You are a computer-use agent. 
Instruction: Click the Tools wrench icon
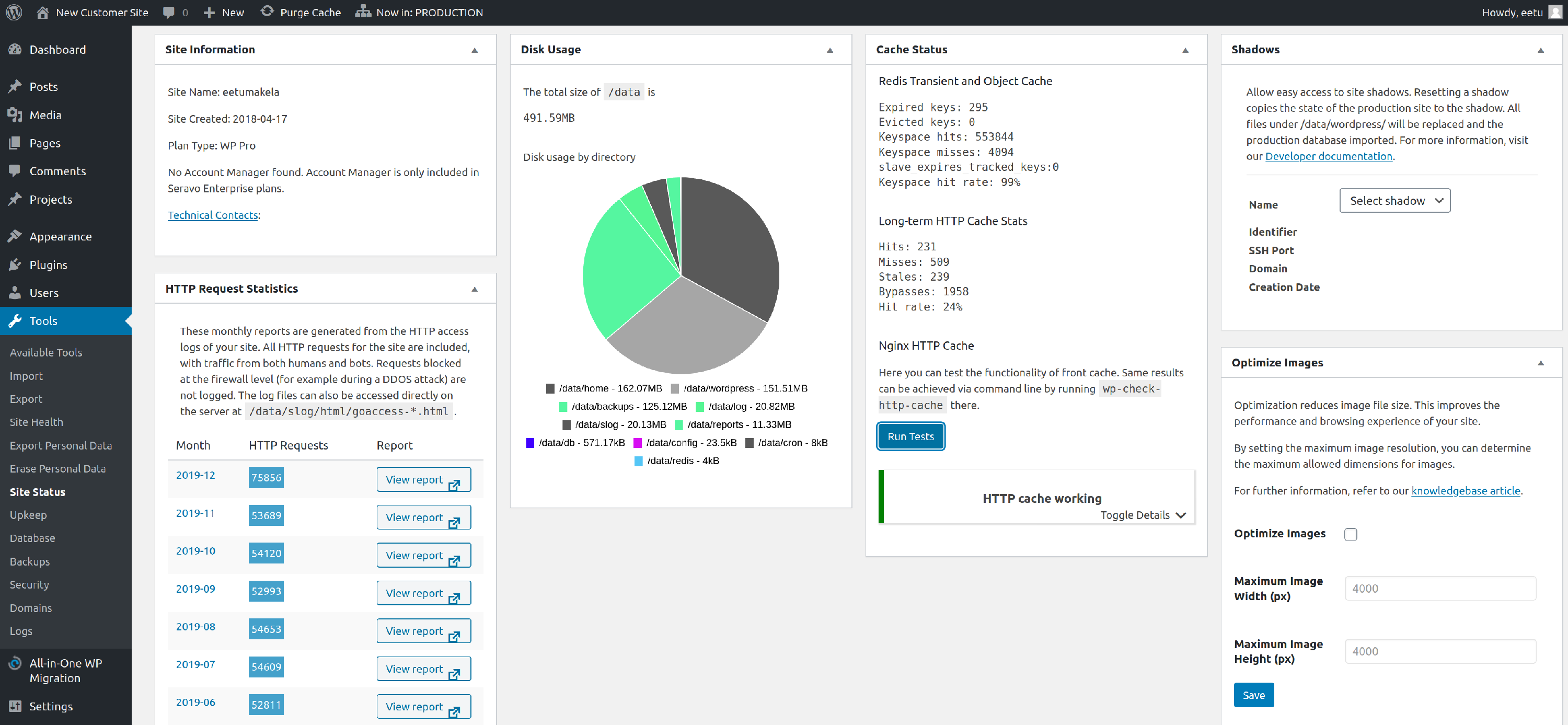click(15, 321)
